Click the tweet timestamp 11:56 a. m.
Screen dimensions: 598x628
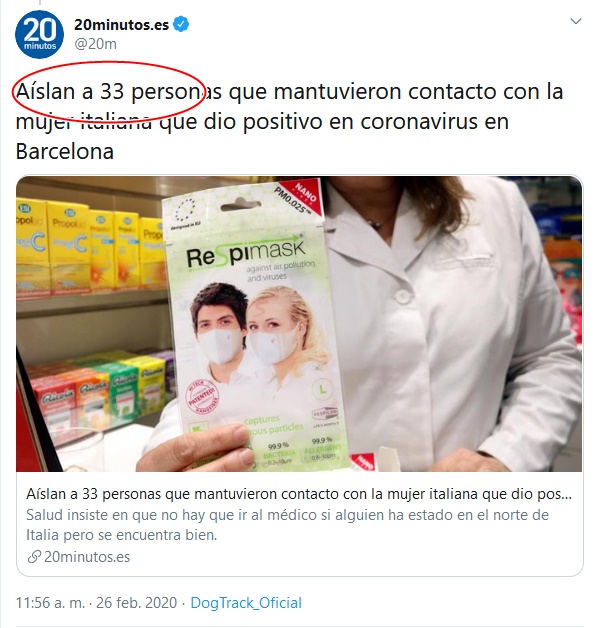click(50, 603)
